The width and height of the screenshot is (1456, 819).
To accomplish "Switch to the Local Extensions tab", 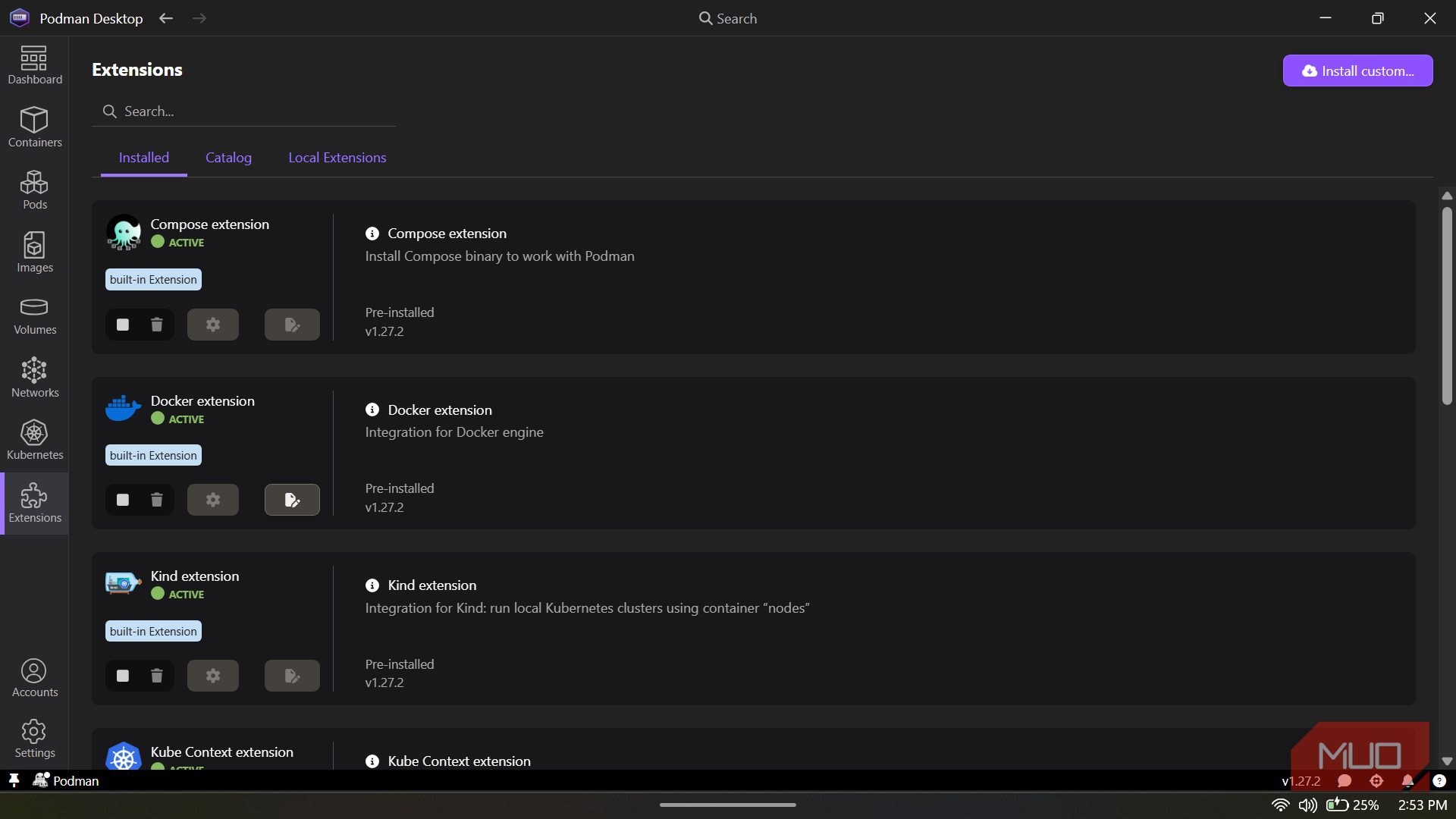I will [337, 158].
